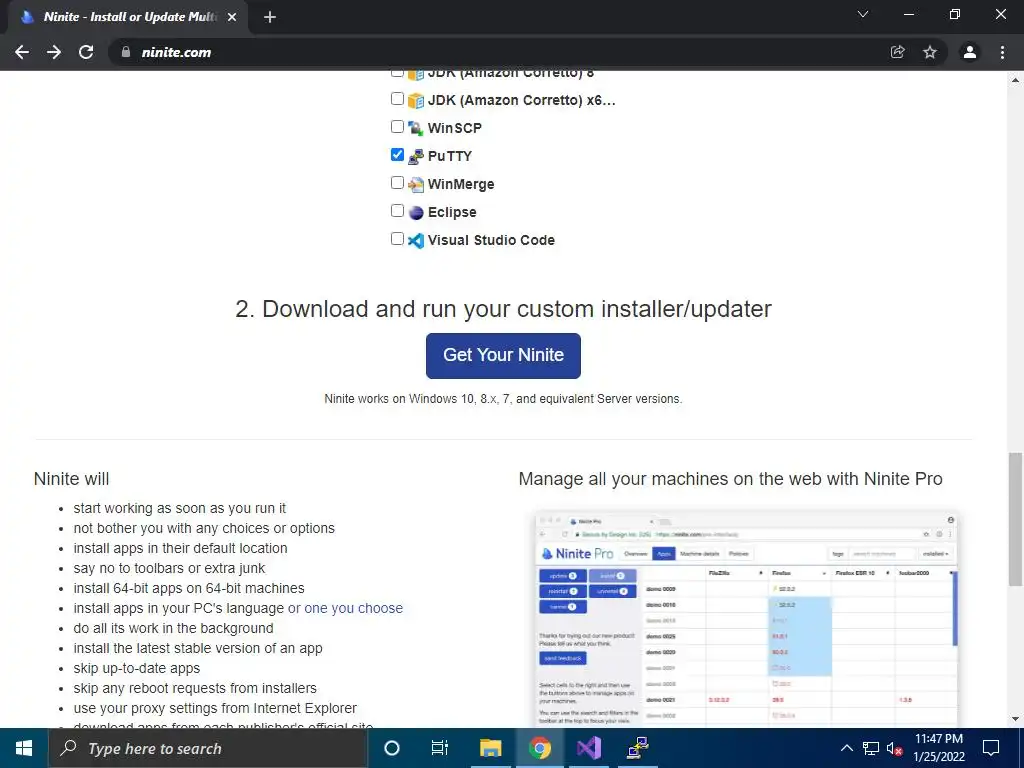Open the PuTTY taskbar icon
Image resolution: width=1024 pixels, height=768 pixels.
pos(637,748)
